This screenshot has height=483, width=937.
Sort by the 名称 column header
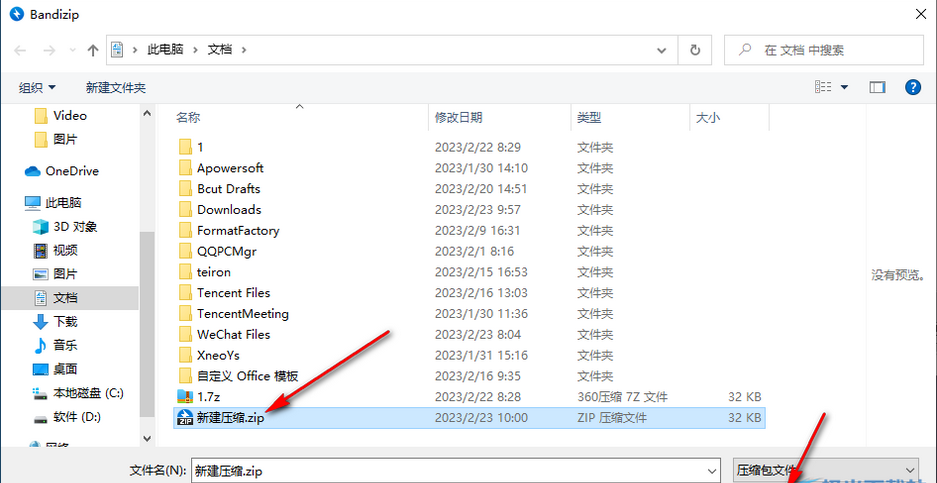click(x=188, y=118)
